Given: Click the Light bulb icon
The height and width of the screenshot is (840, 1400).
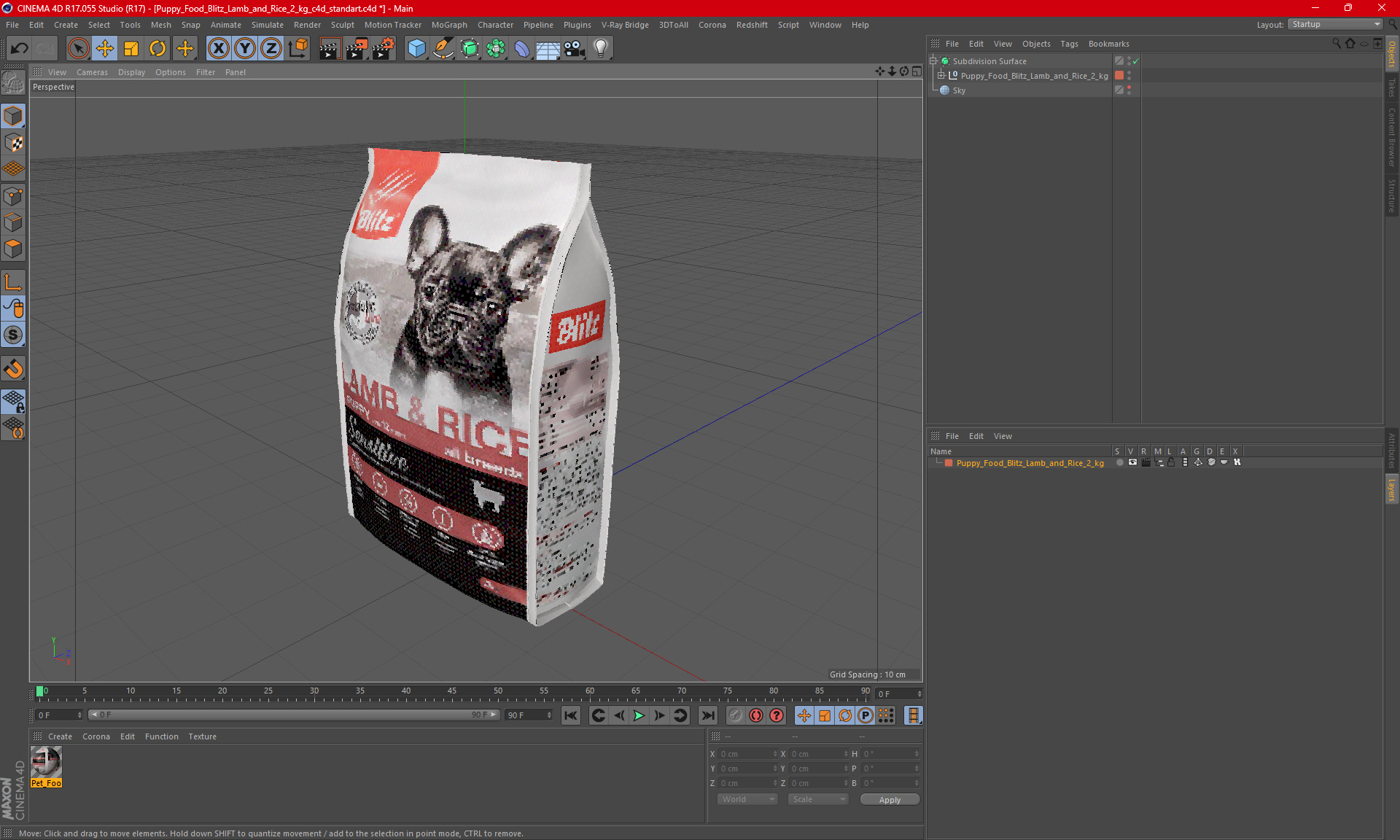Looking at the screenshot, I should coord(600,49).
